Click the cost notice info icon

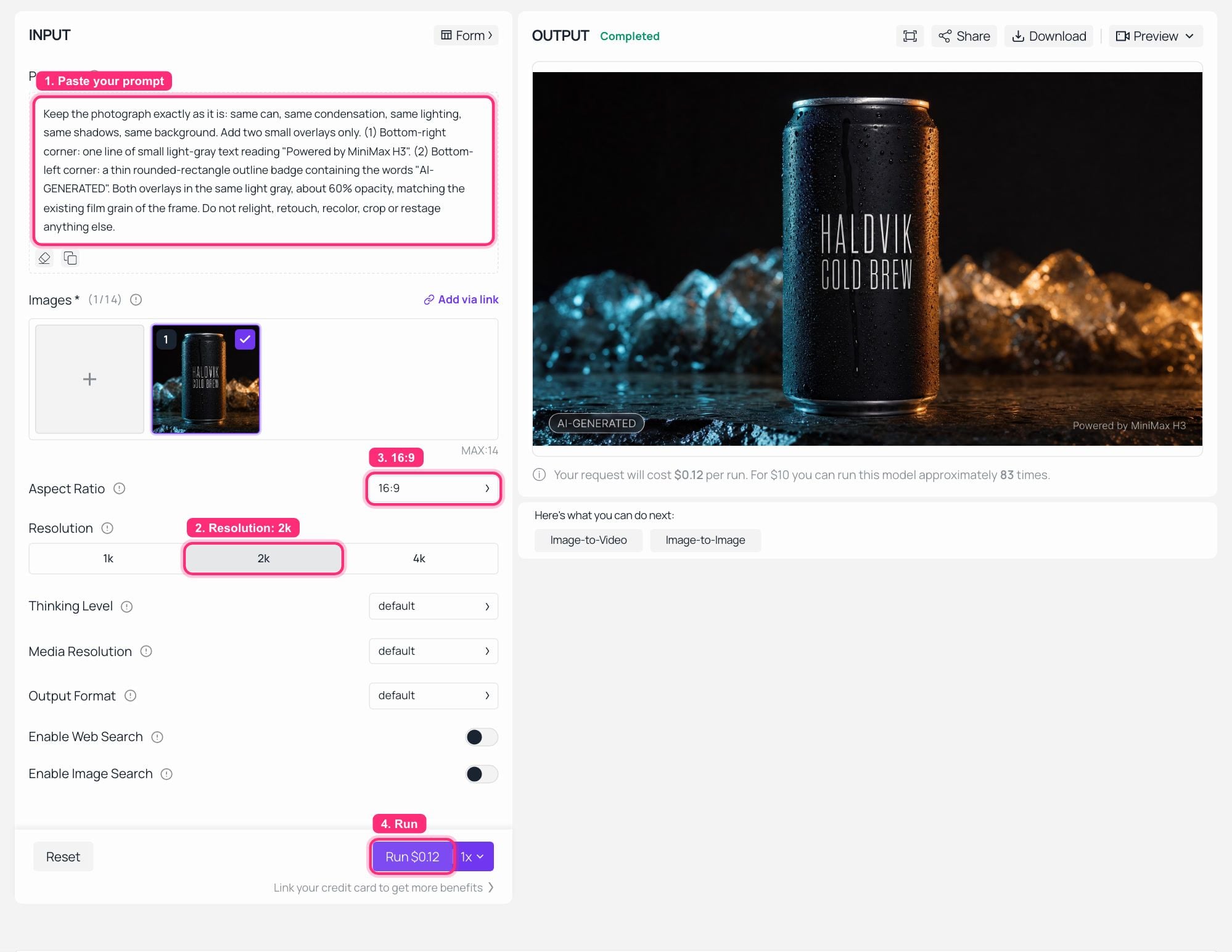click(540, 475)
